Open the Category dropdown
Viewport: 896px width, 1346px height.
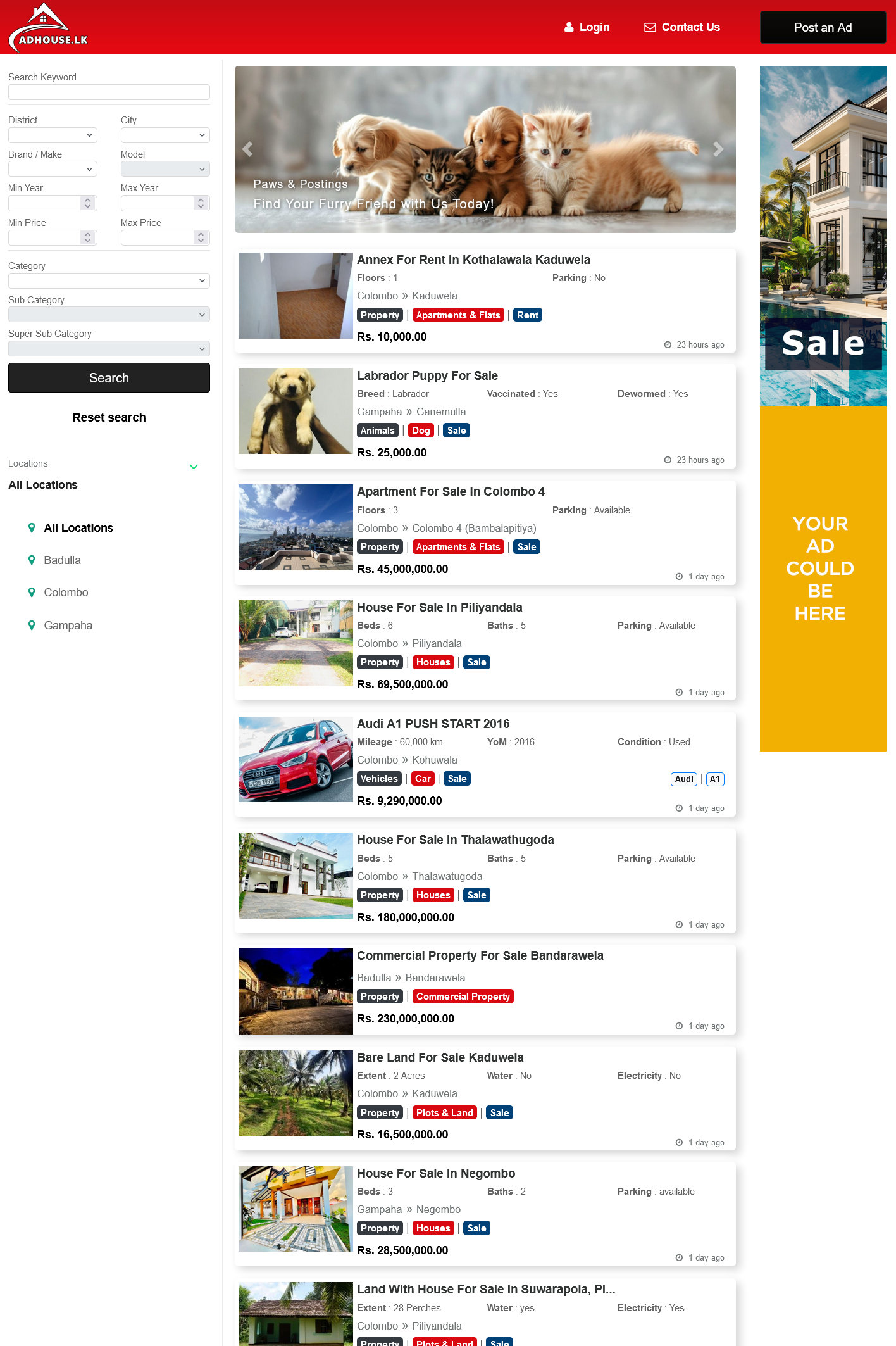[109, 281]
